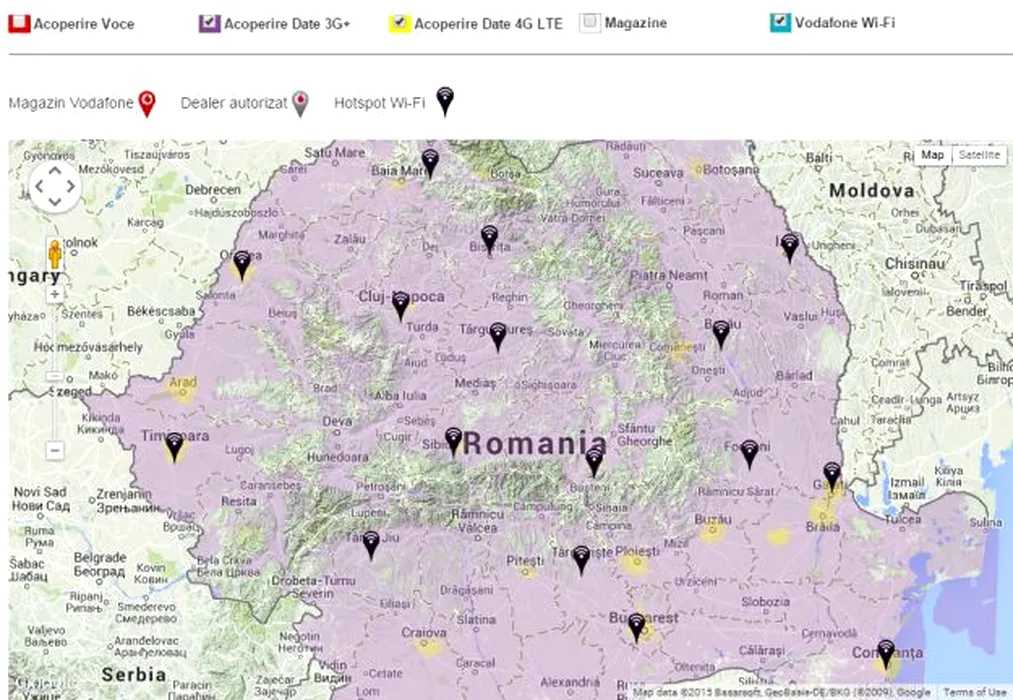The width and height of the screenshot is (1013, 700).
Task: Toggle the Acoperire Date 3G+ checkbox
Action: (209, 23)
